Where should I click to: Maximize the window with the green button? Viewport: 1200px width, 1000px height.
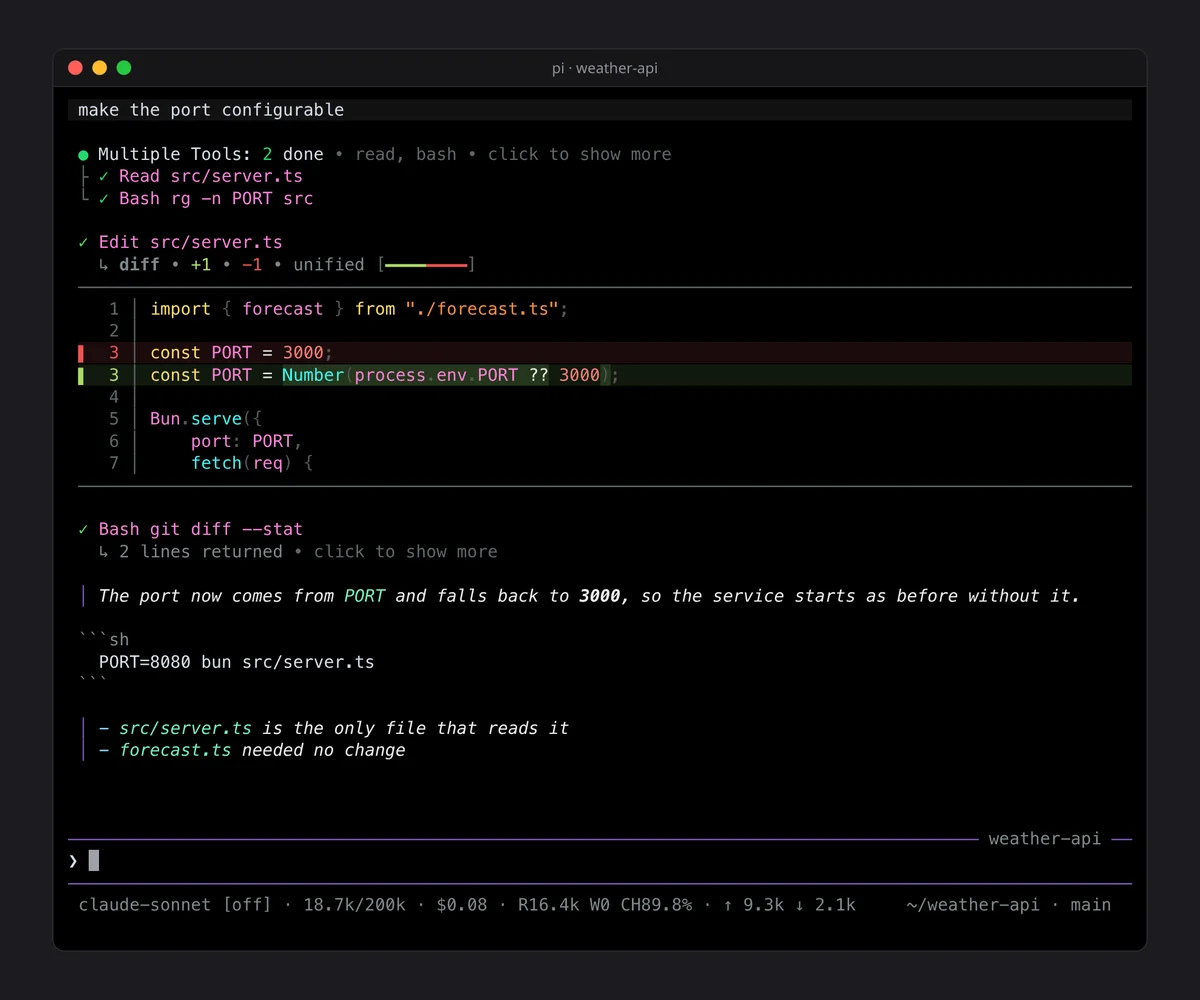coord(124,68)
